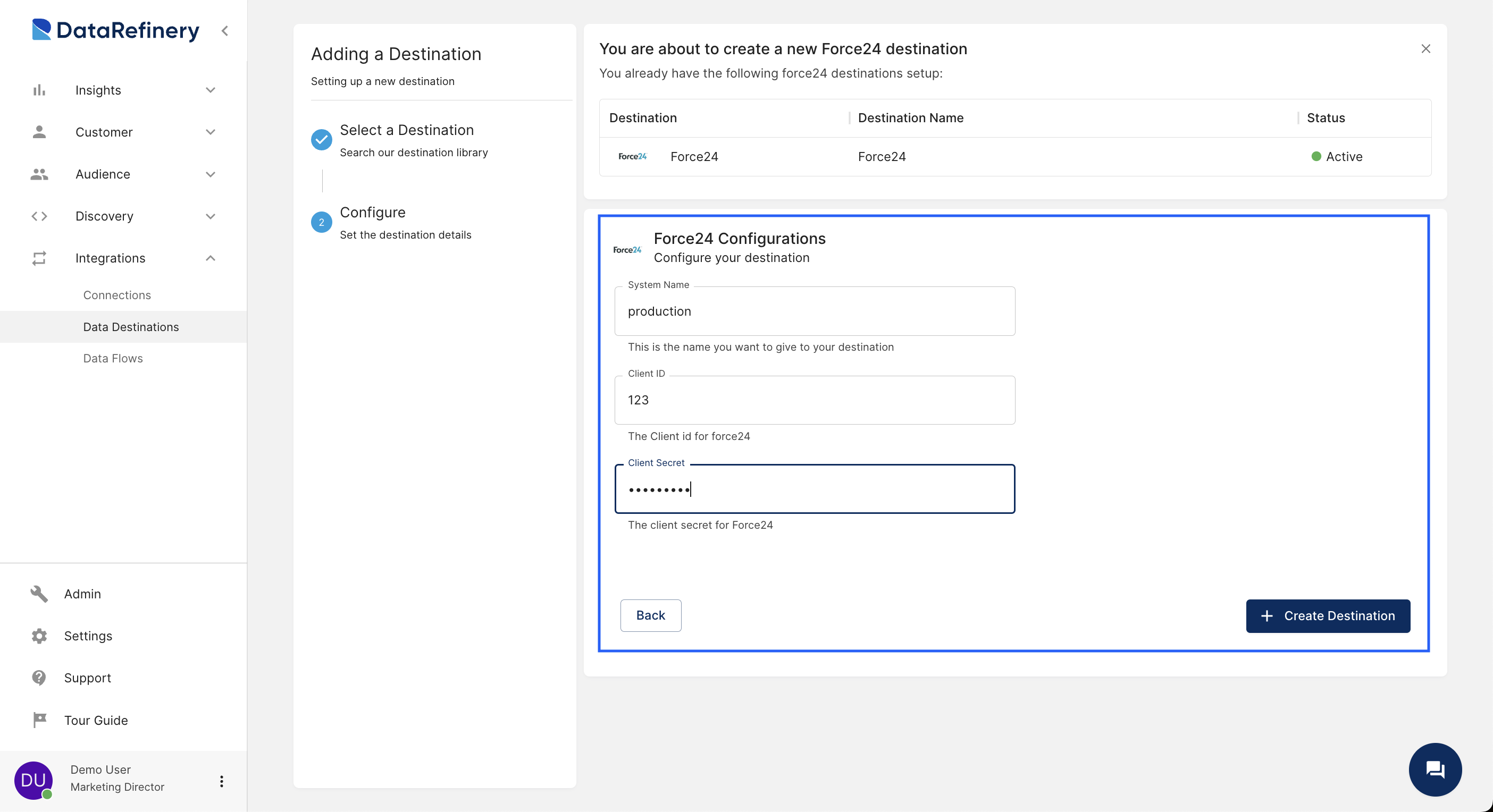Focus the Client Secret password field
This screenshot has width=1493, height=812.
[815, 489]
